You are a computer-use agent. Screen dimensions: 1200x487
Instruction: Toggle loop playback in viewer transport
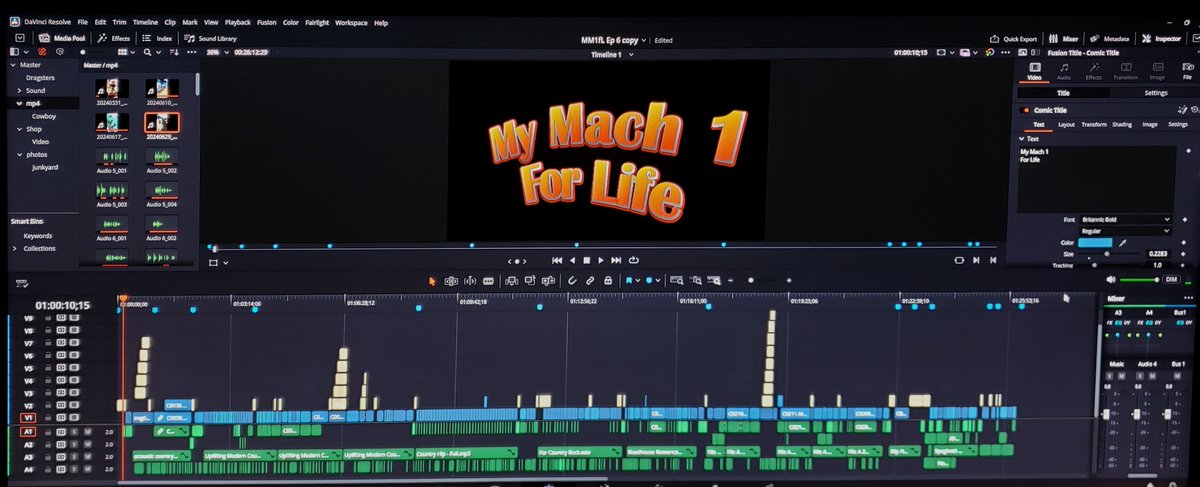coord(633,260)
